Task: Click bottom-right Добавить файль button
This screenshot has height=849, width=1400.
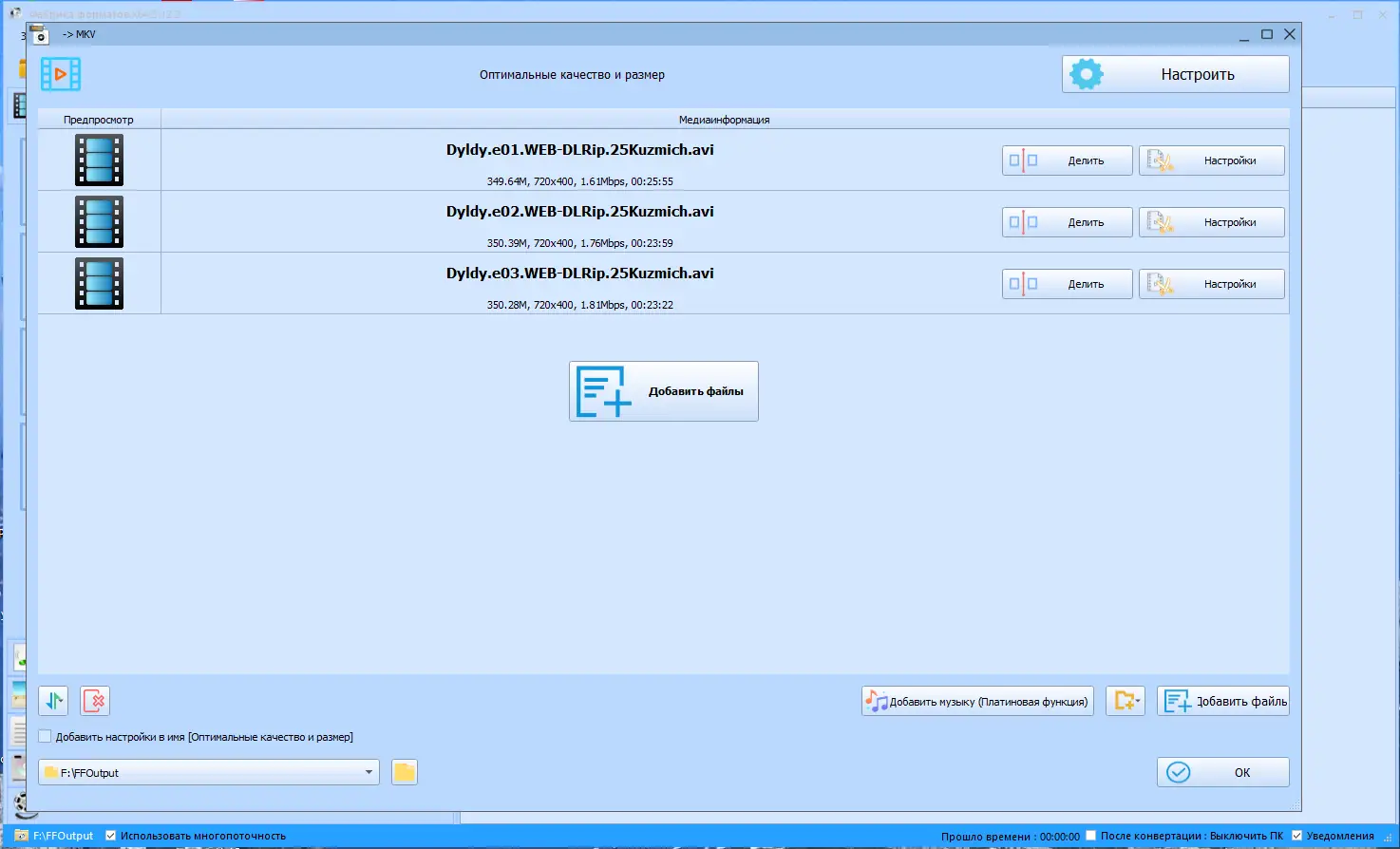Action: pyautogui.click(x=1223, y=701)
